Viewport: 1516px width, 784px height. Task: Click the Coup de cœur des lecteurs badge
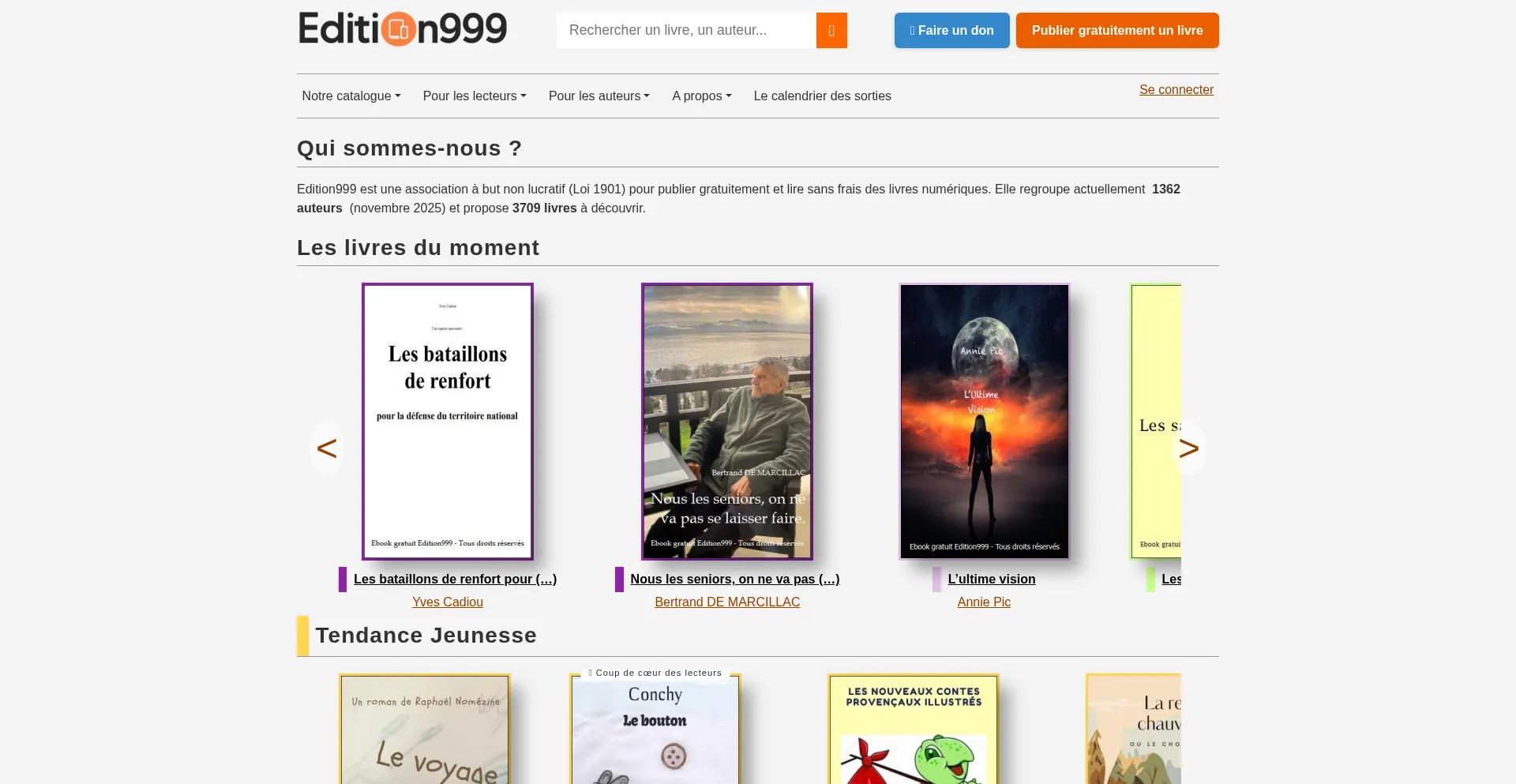655,673
